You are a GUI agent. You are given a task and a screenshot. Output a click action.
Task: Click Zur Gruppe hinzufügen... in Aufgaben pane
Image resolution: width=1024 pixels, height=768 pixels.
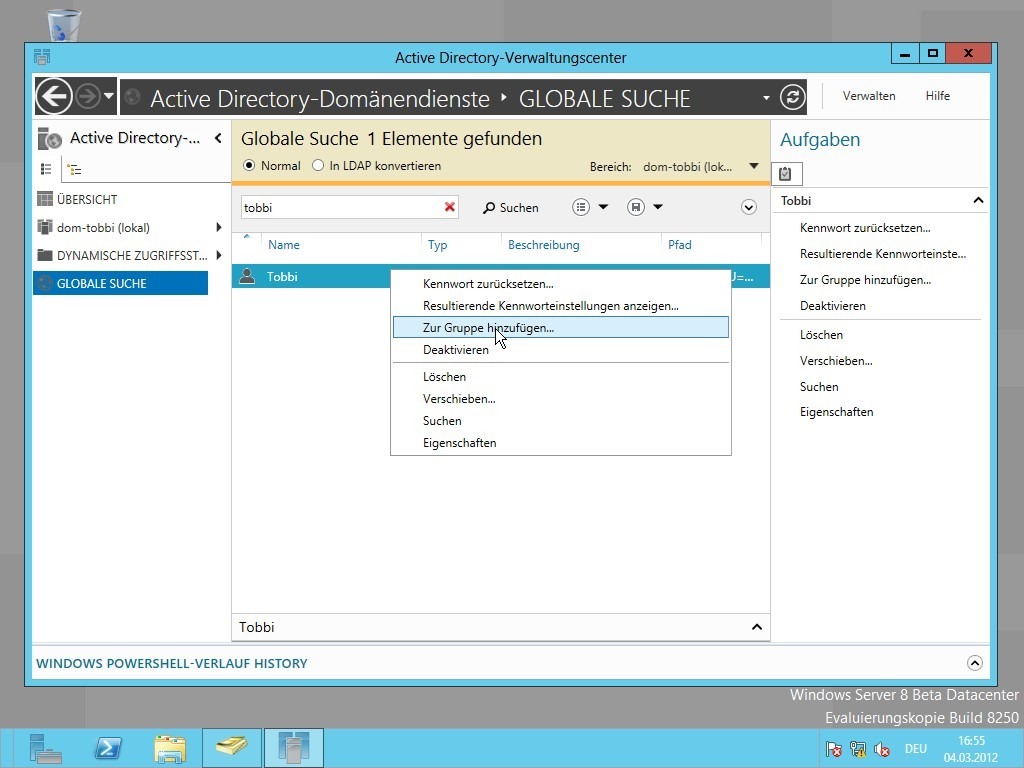point(865,280)
